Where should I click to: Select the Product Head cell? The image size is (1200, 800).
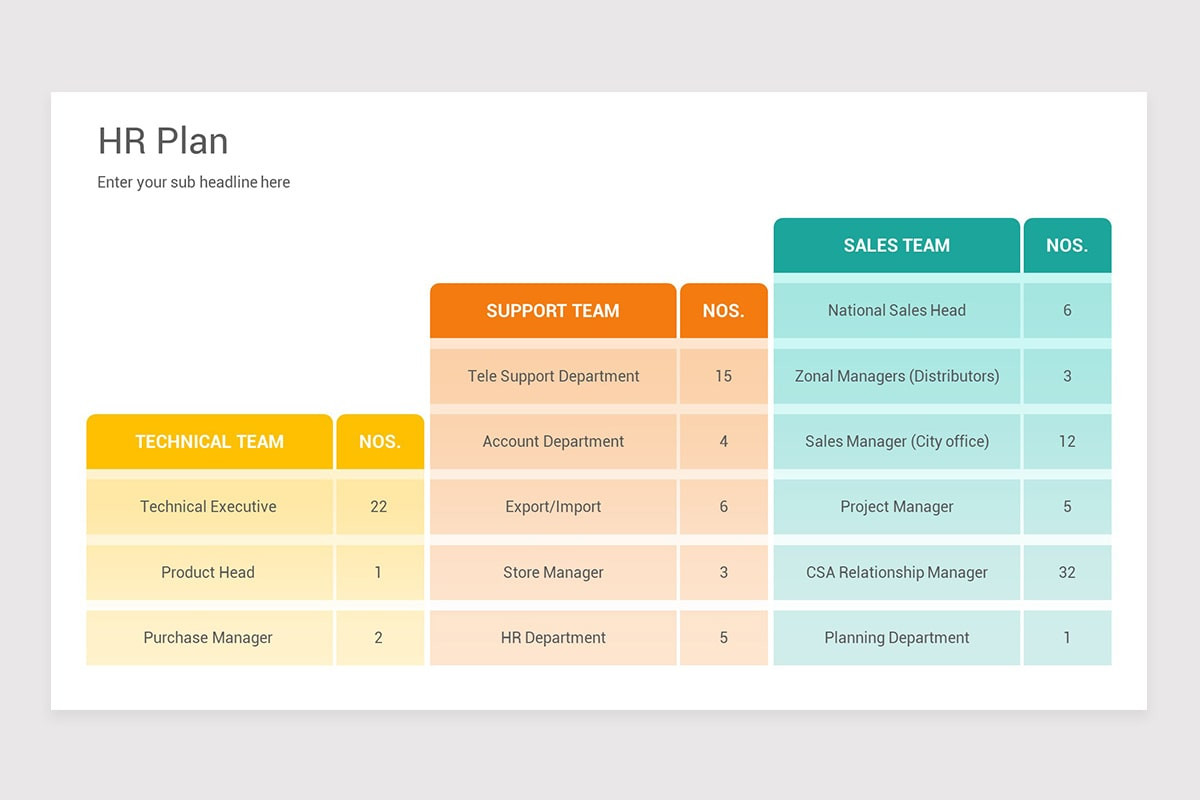tap(209, 572)
